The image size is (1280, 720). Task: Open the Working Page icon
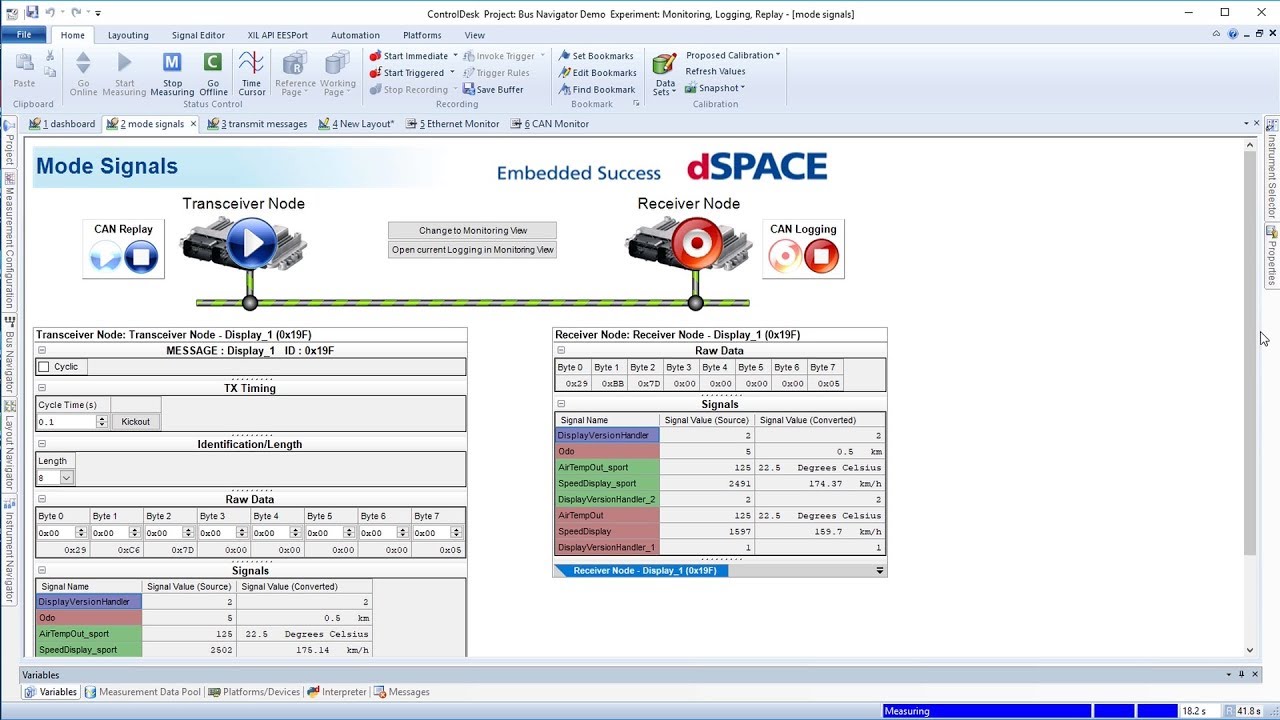(x=338, y=73)
